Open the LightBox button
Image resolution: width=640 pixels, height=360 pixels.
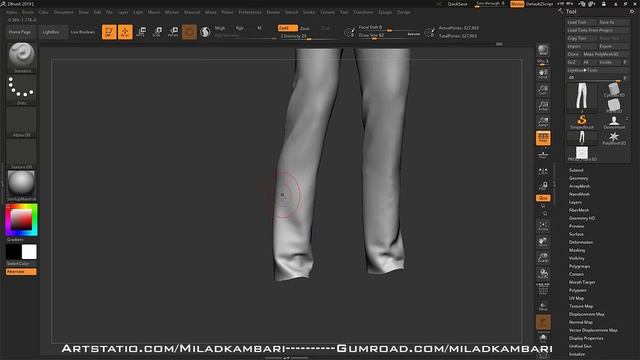click(x=52, y=32)
